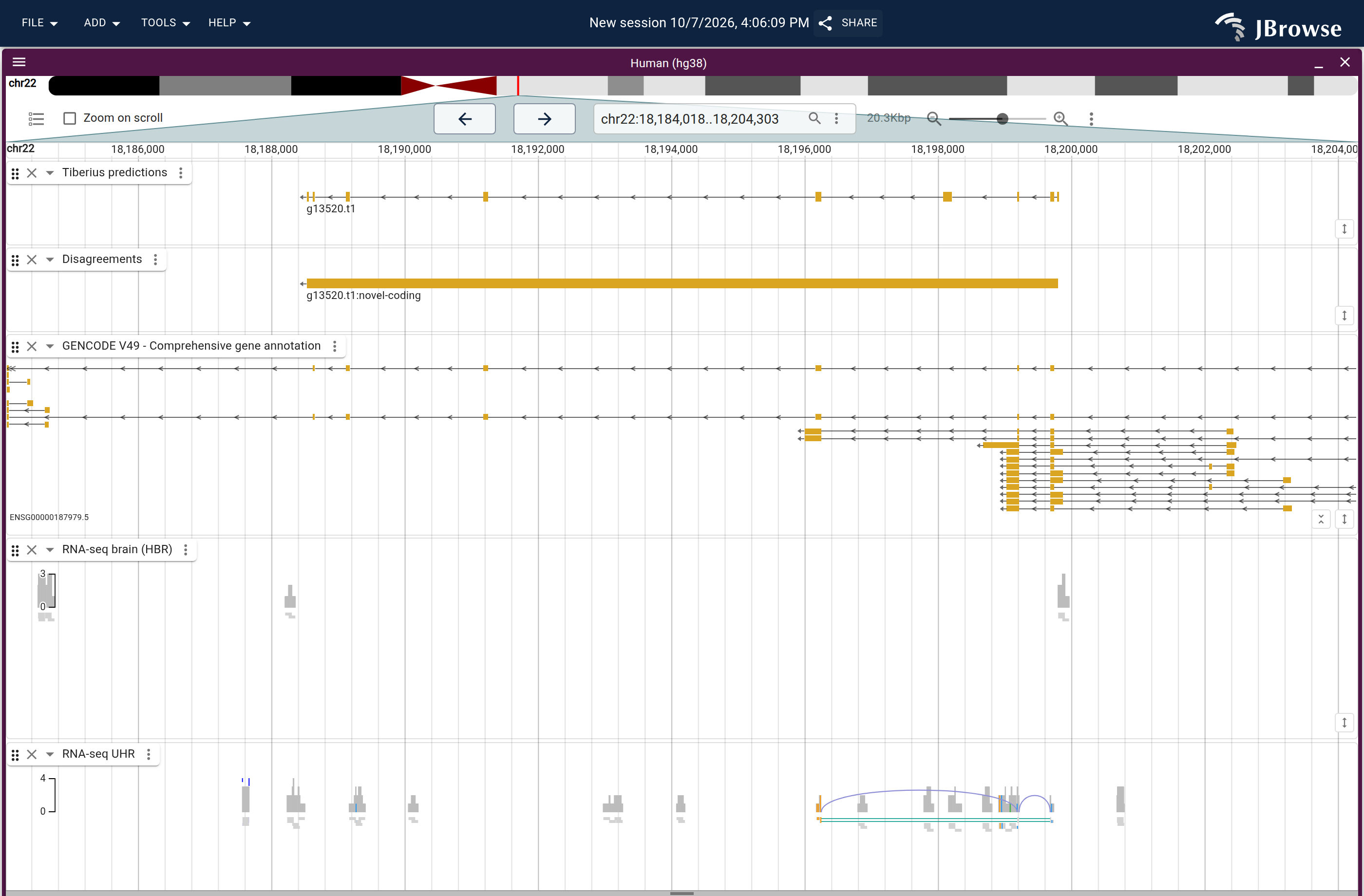This screenshot has height=896, width=1364.
Task: Click the zoom out magnifier icon
Action: [933, 119]
